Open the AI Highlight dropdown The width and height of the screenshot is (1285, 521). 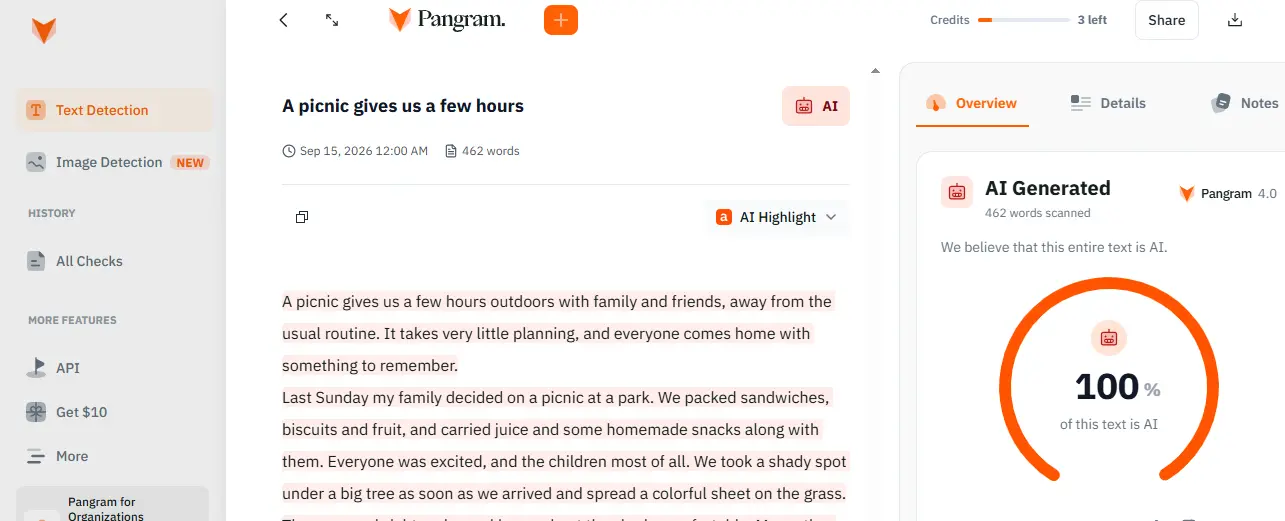point(777,217)
